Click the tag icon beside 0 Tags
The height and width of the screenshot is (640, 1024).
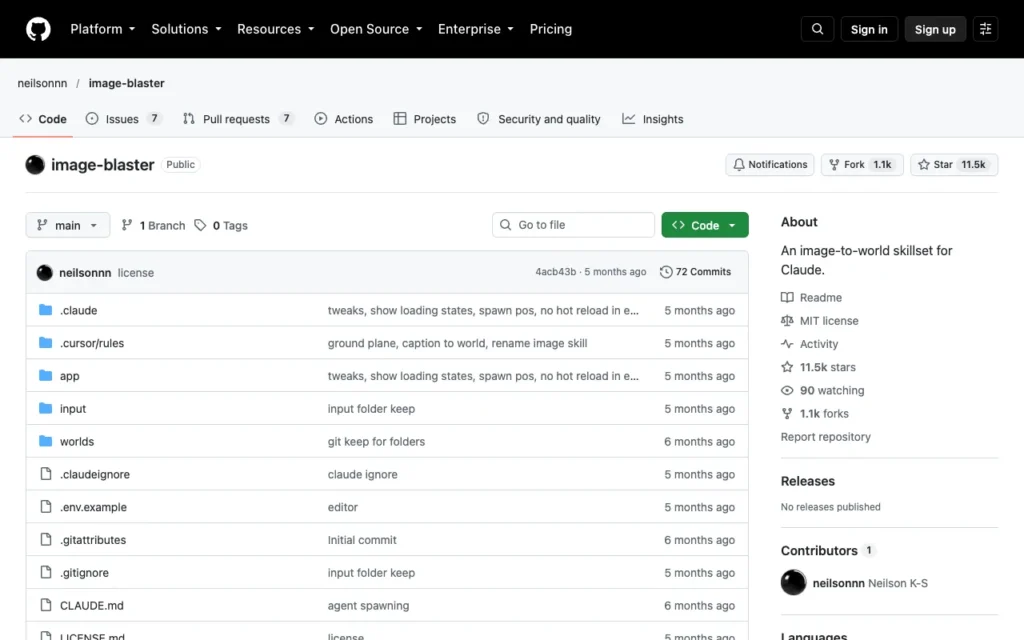pyautogui.click(x=200, y=225)
